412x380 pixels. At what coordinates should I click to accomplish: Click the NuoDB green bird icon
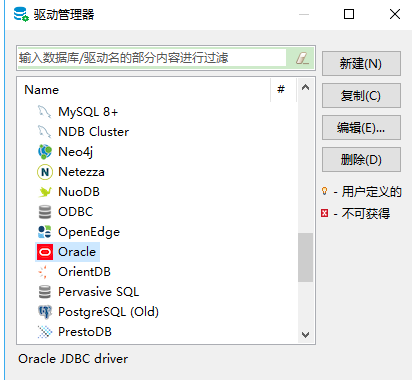45,192
